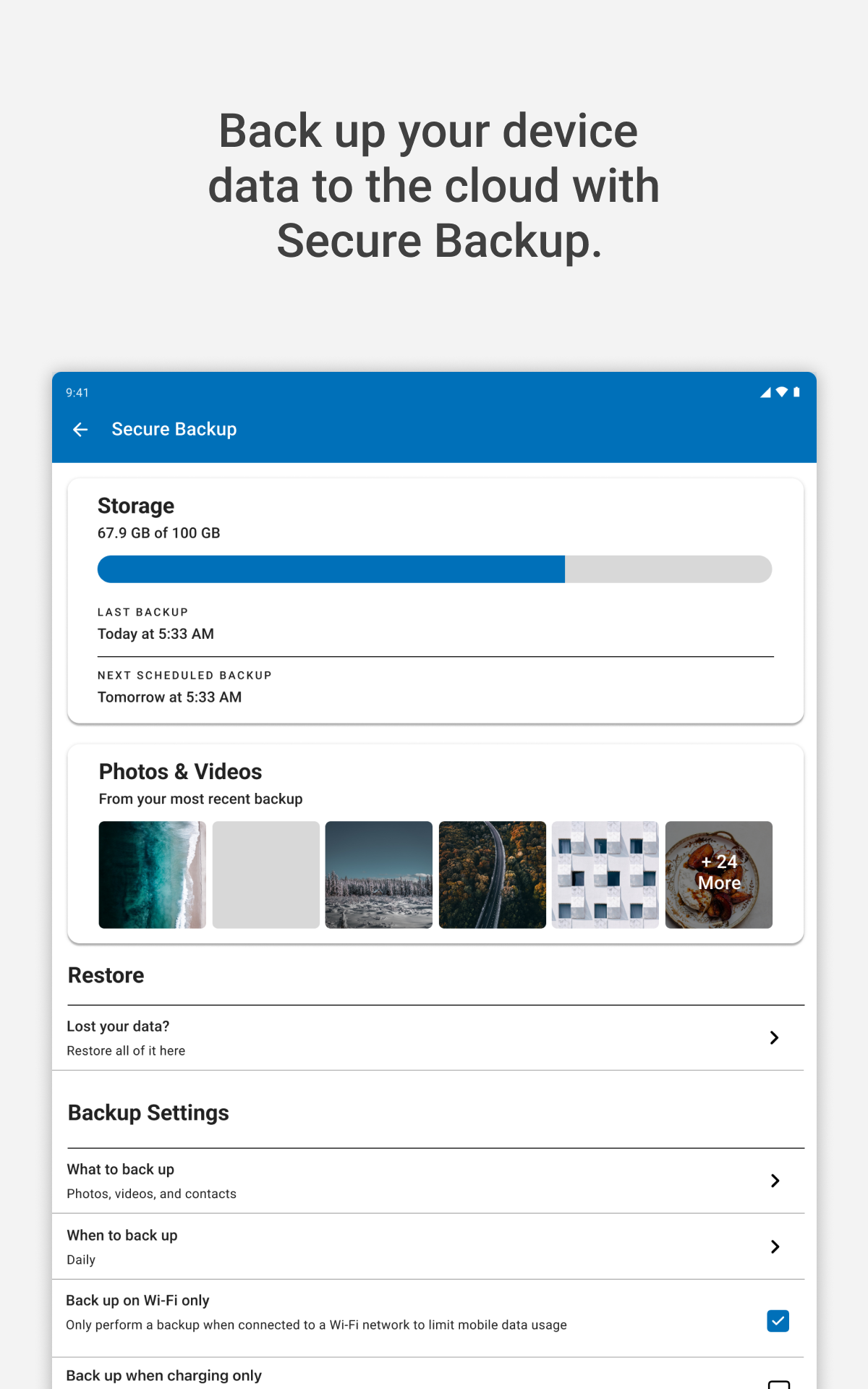868x1389 pixels.
Task: Open the blank gray placeholder thumbnail
Action: (266, 875)
